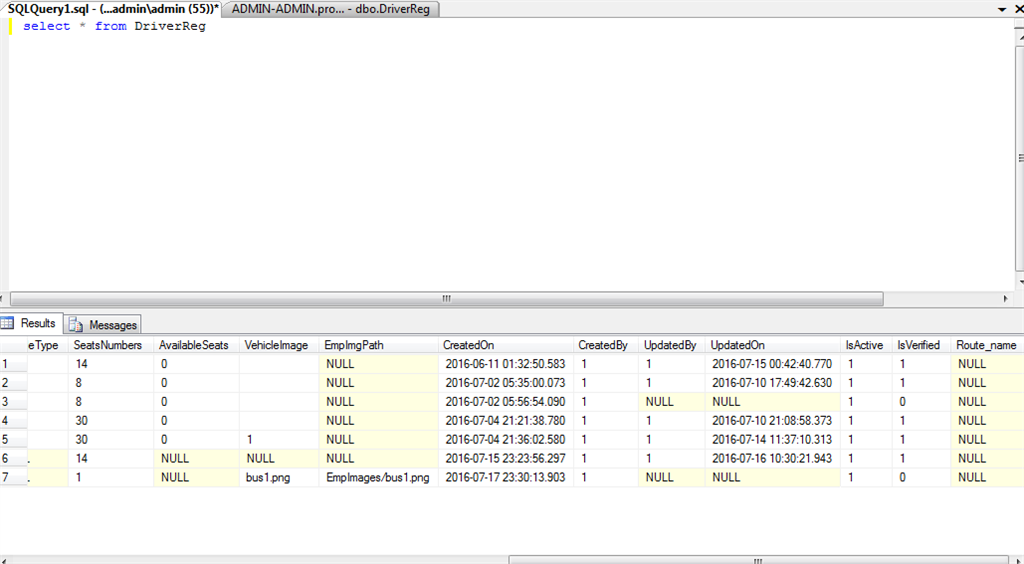The image size is (1024, 564).
Task: Click UpdatedOn cell 2016-07-15 00:42:40.770
Action: coord(772,364)
